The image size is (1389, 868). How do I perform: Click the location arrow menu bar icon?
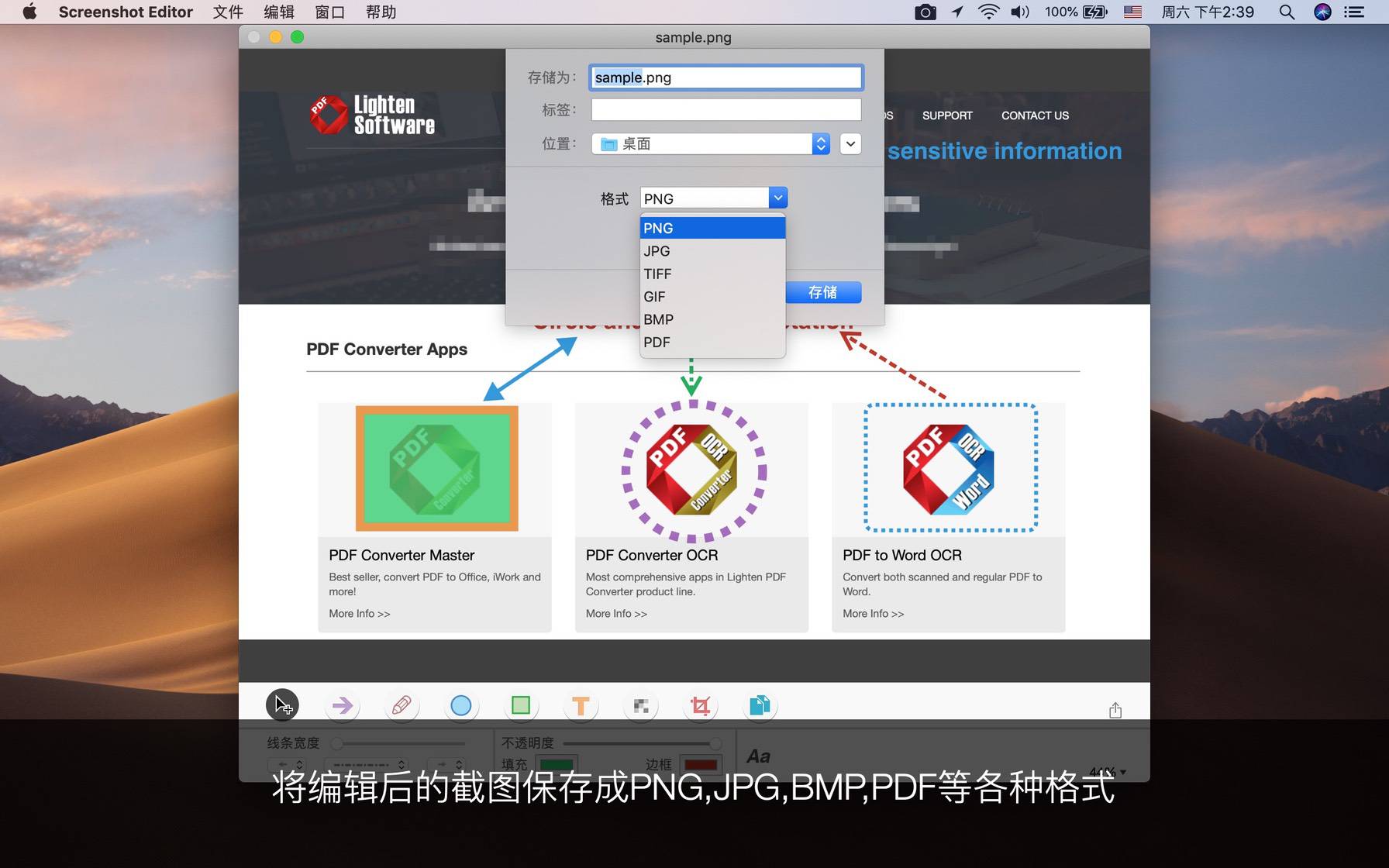coord(958,12)
